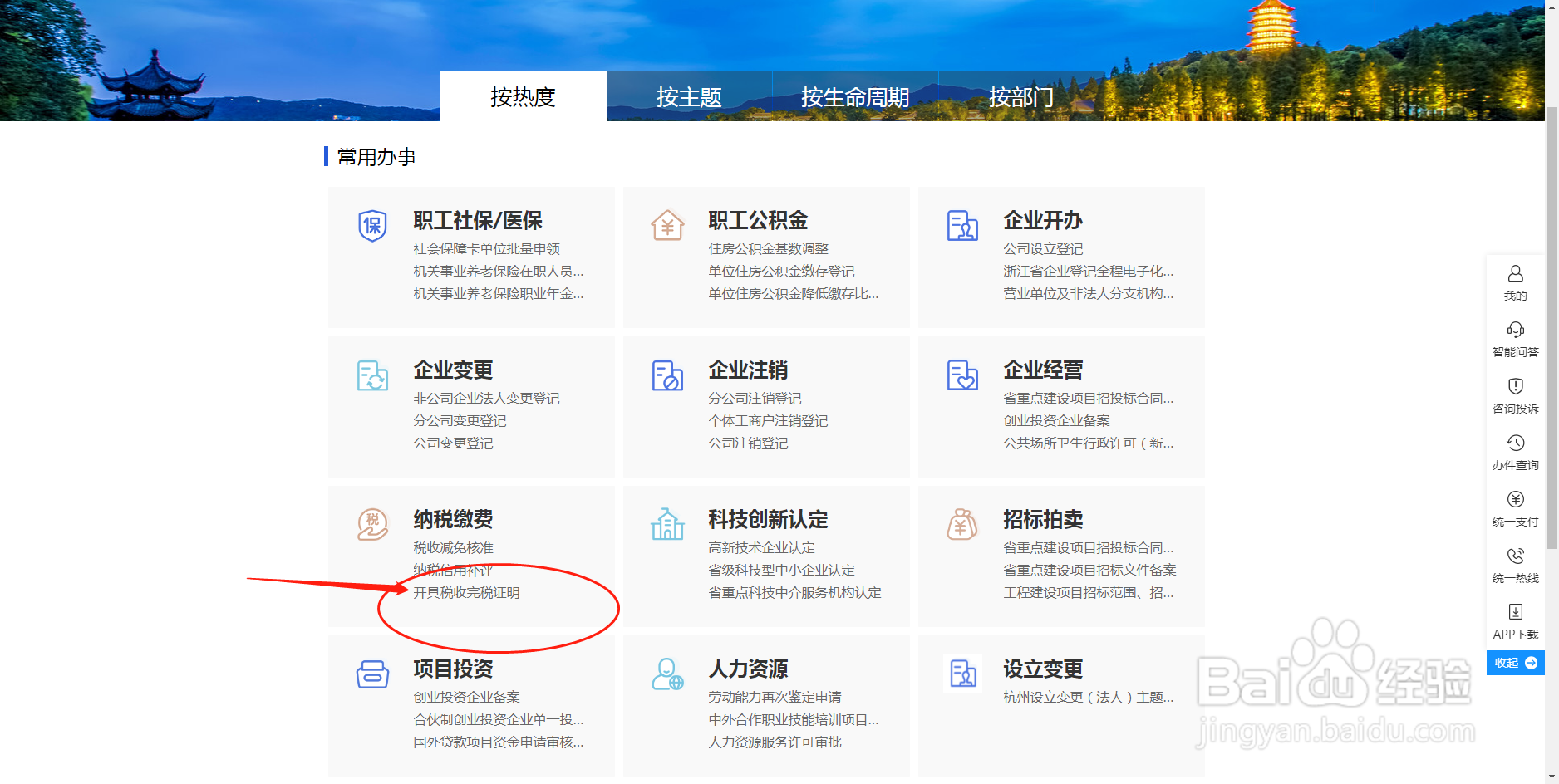Click 税收减免核准 link
This screenshot has height=784, width=1559.
453,548
